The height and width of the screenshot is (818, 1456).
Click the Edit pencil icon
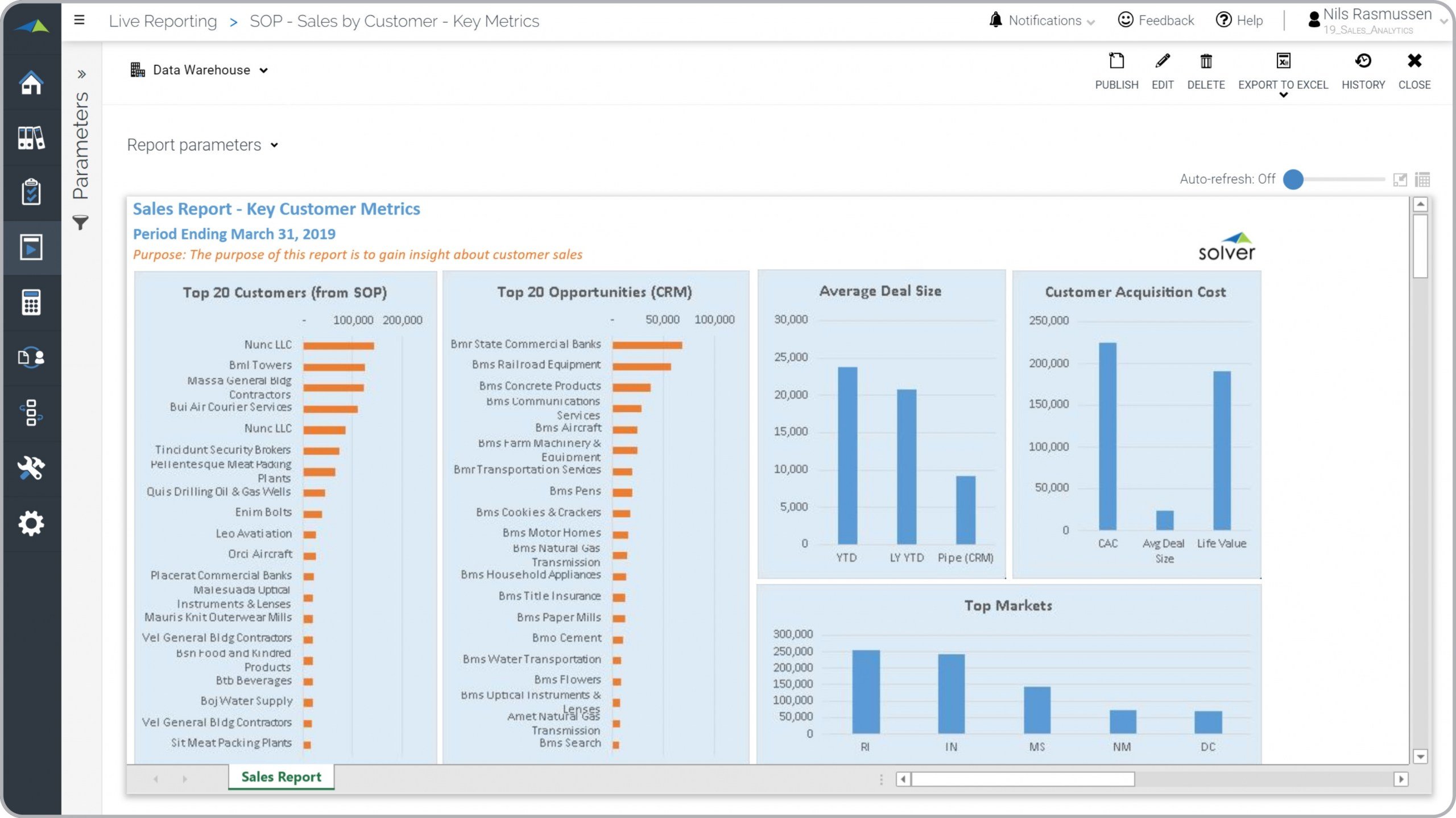tap(1163, 61)
